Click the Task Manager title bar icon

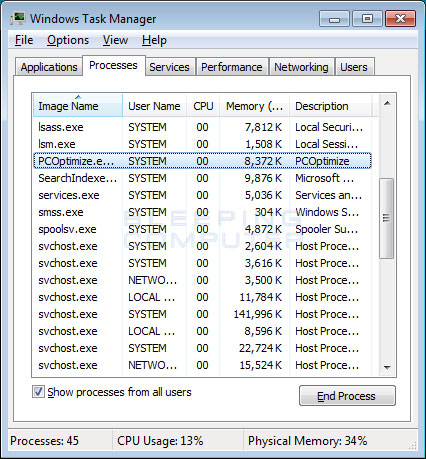(x=17, y=18)
